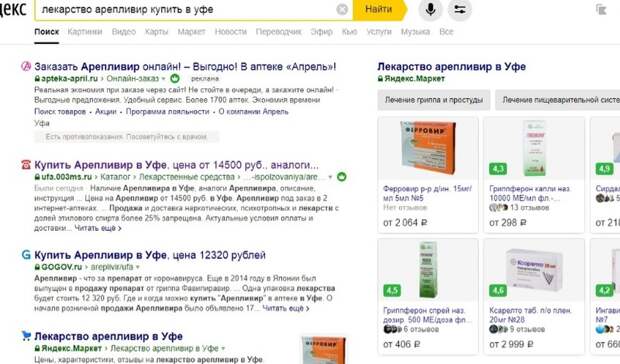Open the shopping cart favicon of Yandex.Market result

point(26,336)
